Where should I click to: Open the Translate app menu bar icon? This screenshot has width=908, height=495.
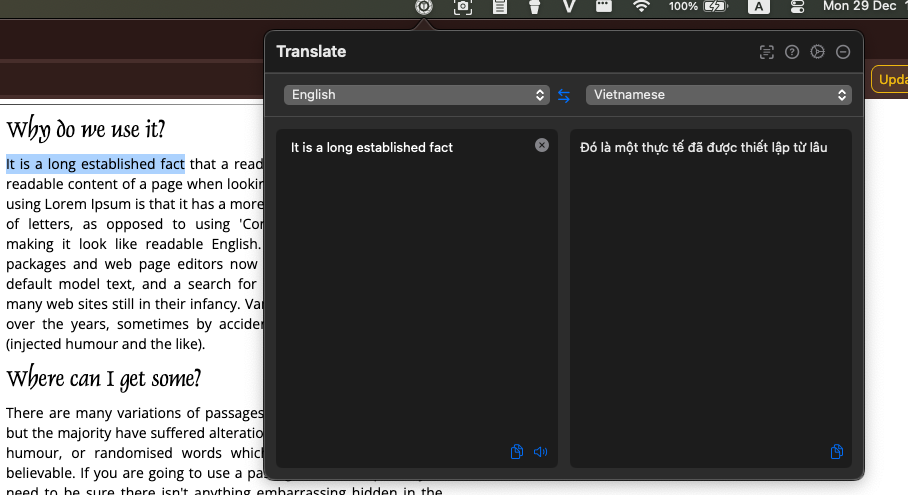tap(424, 6)
